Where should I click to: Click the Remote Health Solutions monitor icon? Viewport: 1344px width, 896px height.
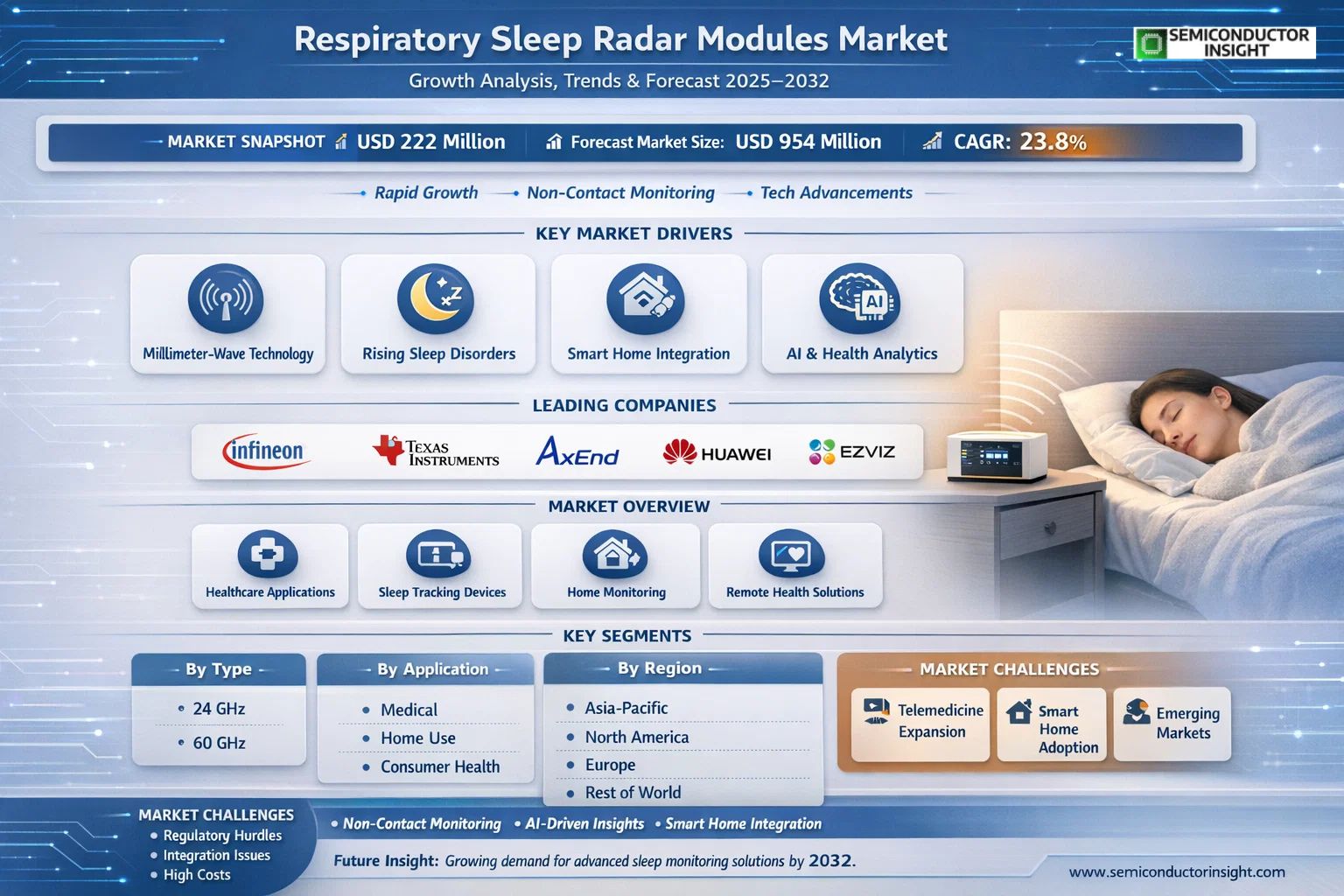click(792, 554)
